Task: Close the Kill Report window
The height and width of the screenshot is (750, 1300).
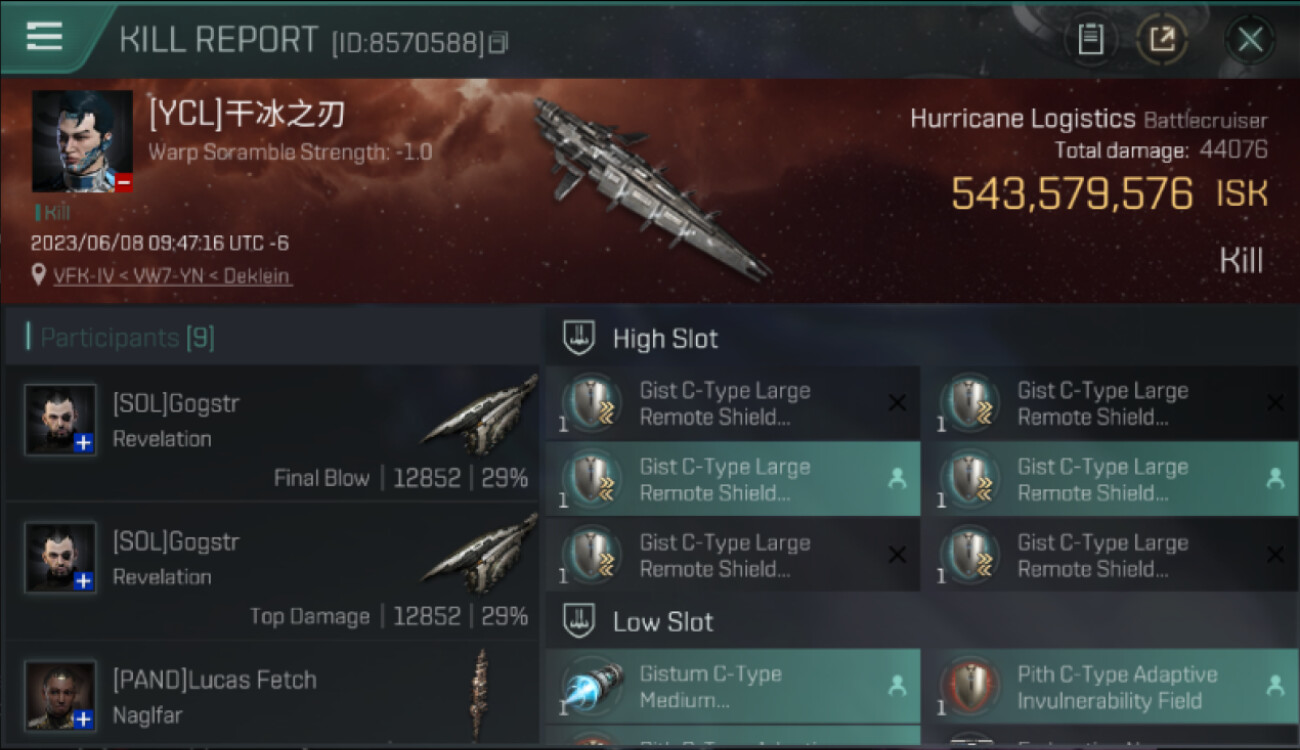Action: coord(1249,40)
